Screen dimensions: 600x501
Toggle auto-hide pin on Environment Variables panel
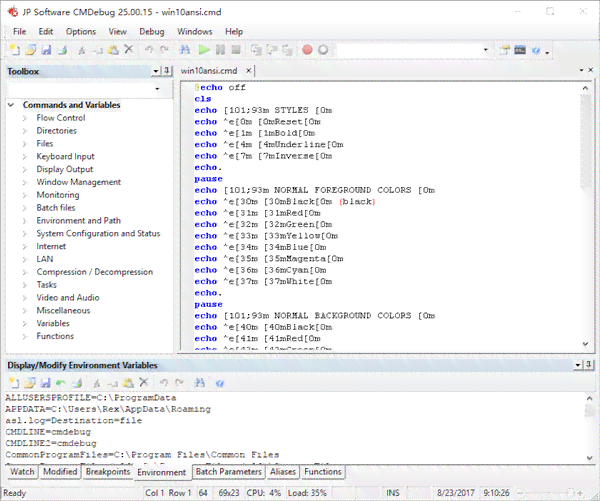[589, 365]
